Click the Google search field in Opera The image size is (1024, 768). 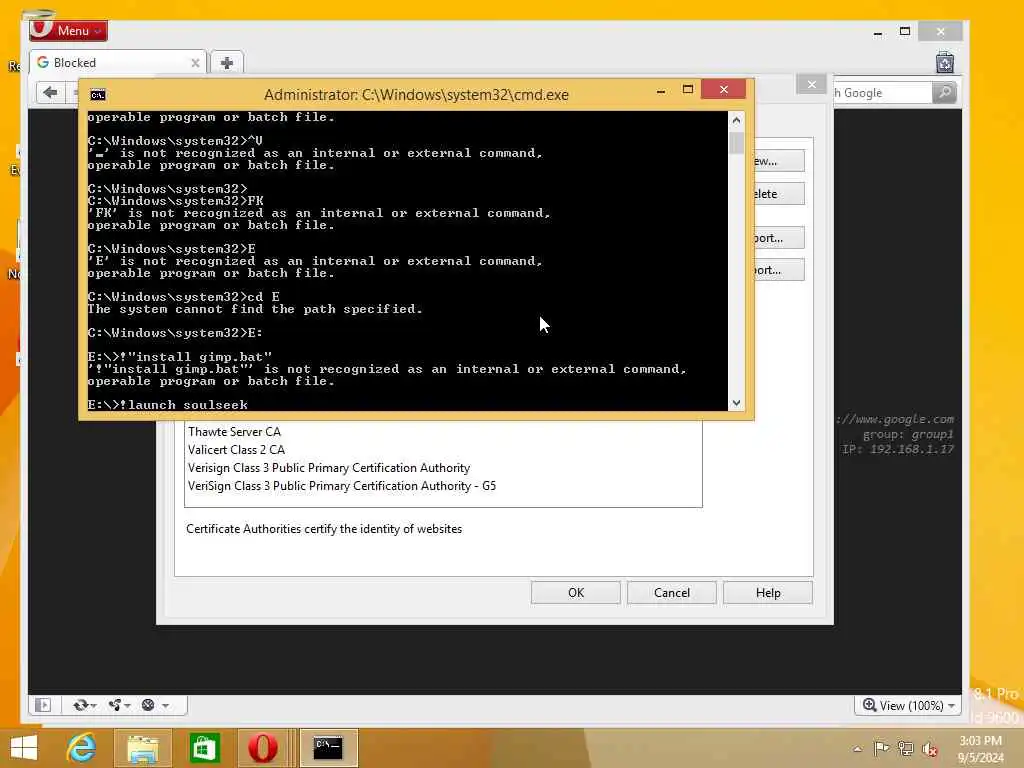point(881,93)
